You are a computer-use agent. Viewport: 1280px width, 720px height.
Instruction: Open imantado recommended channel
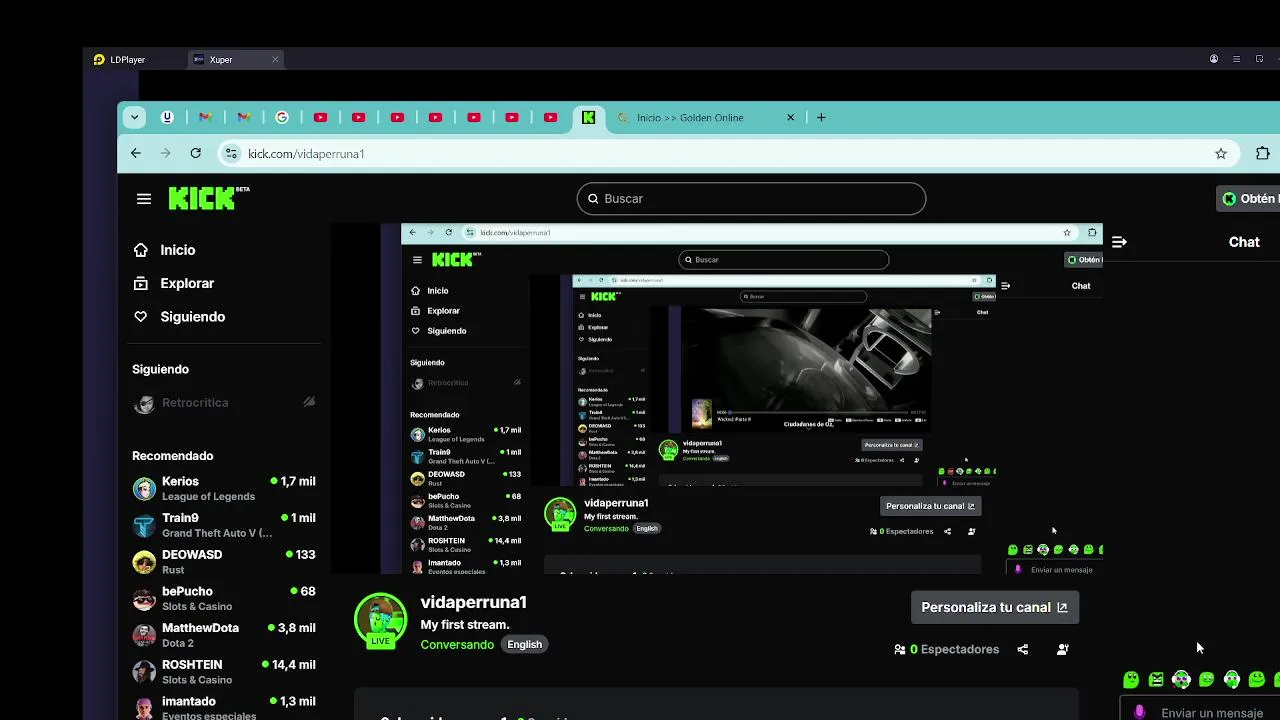click(224, 706)
